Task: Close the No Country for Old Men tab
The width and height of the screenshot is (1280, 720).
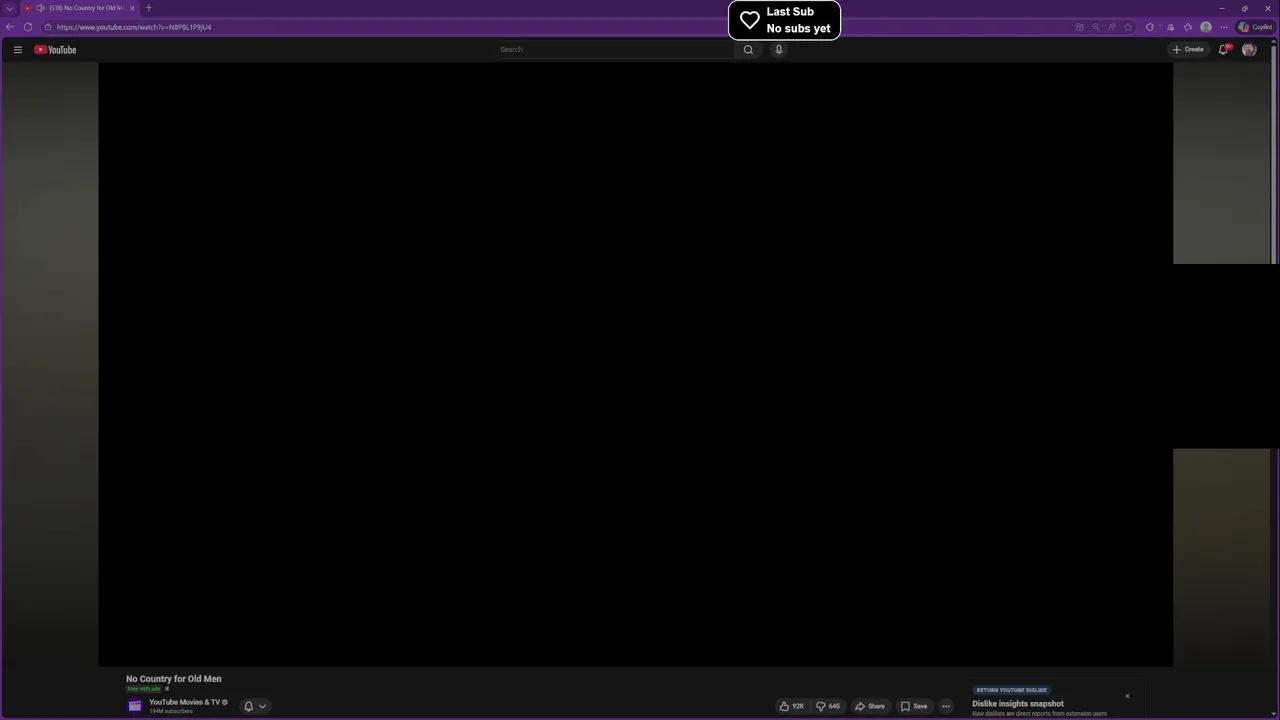Action: (132, 8)
